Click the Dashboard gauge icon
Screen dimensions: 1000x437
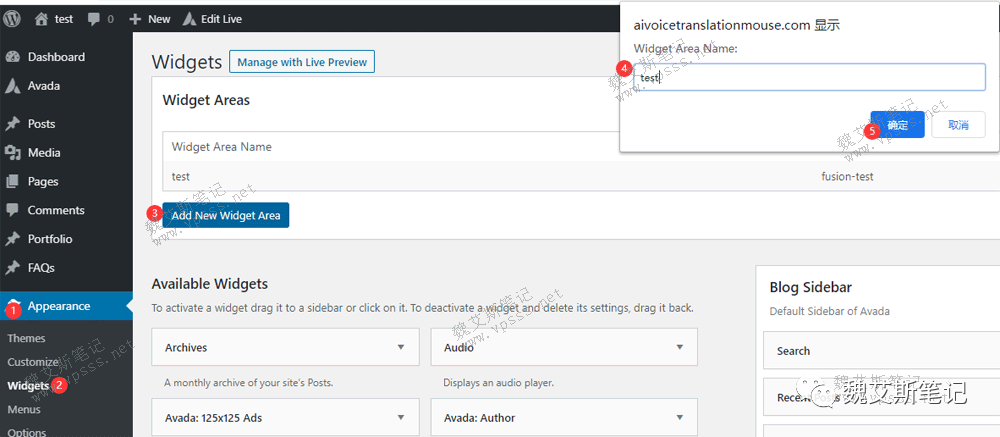[x=12, y=57]
